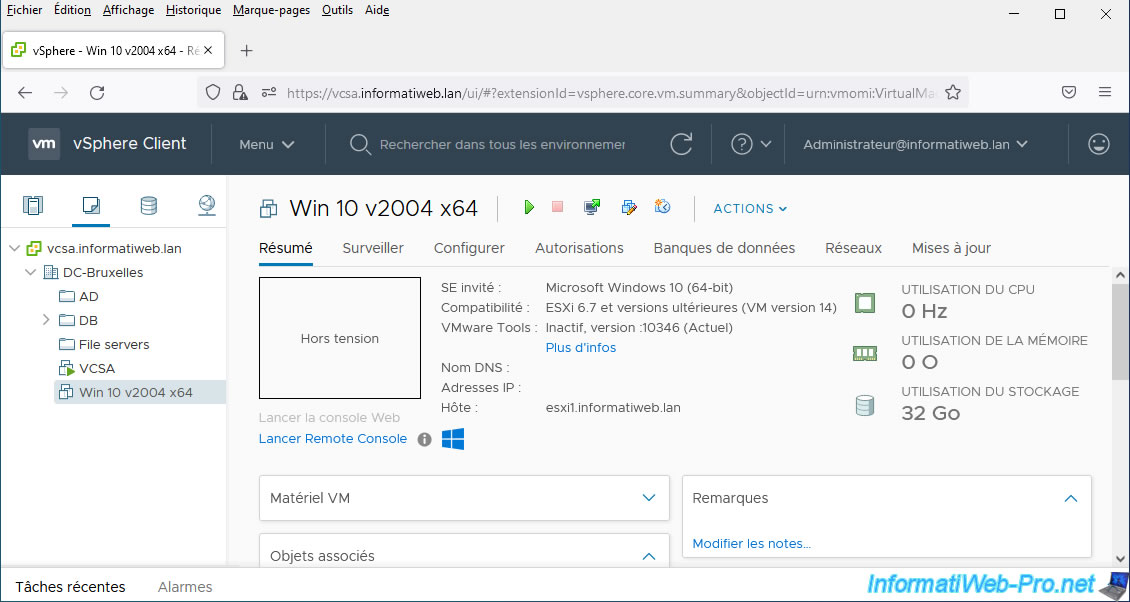Click the red power off stop icon

tap(558, 207)
